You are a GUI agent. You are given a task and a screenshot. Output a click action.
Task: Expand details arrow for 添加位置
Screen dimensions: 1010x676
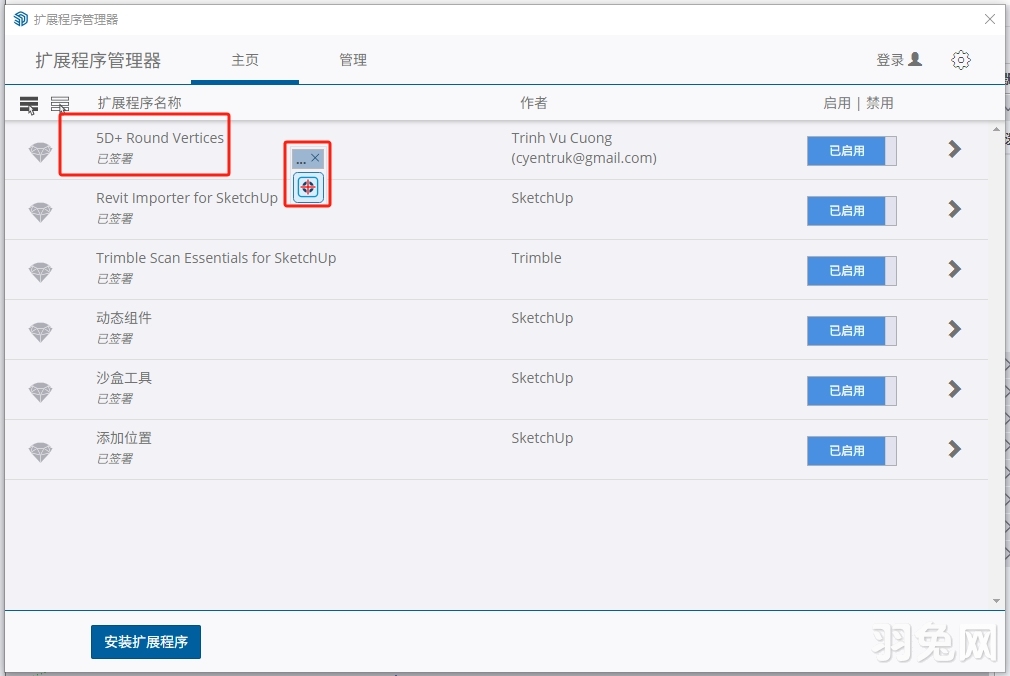(954, 449)
